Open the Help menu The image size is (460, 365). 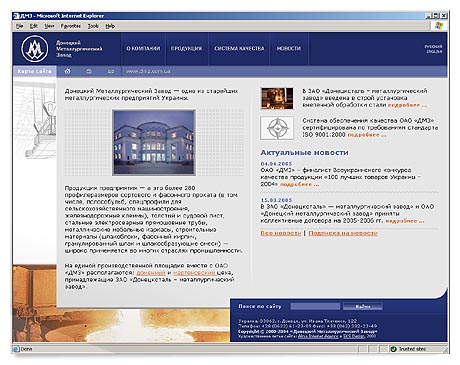click(110, 26)
